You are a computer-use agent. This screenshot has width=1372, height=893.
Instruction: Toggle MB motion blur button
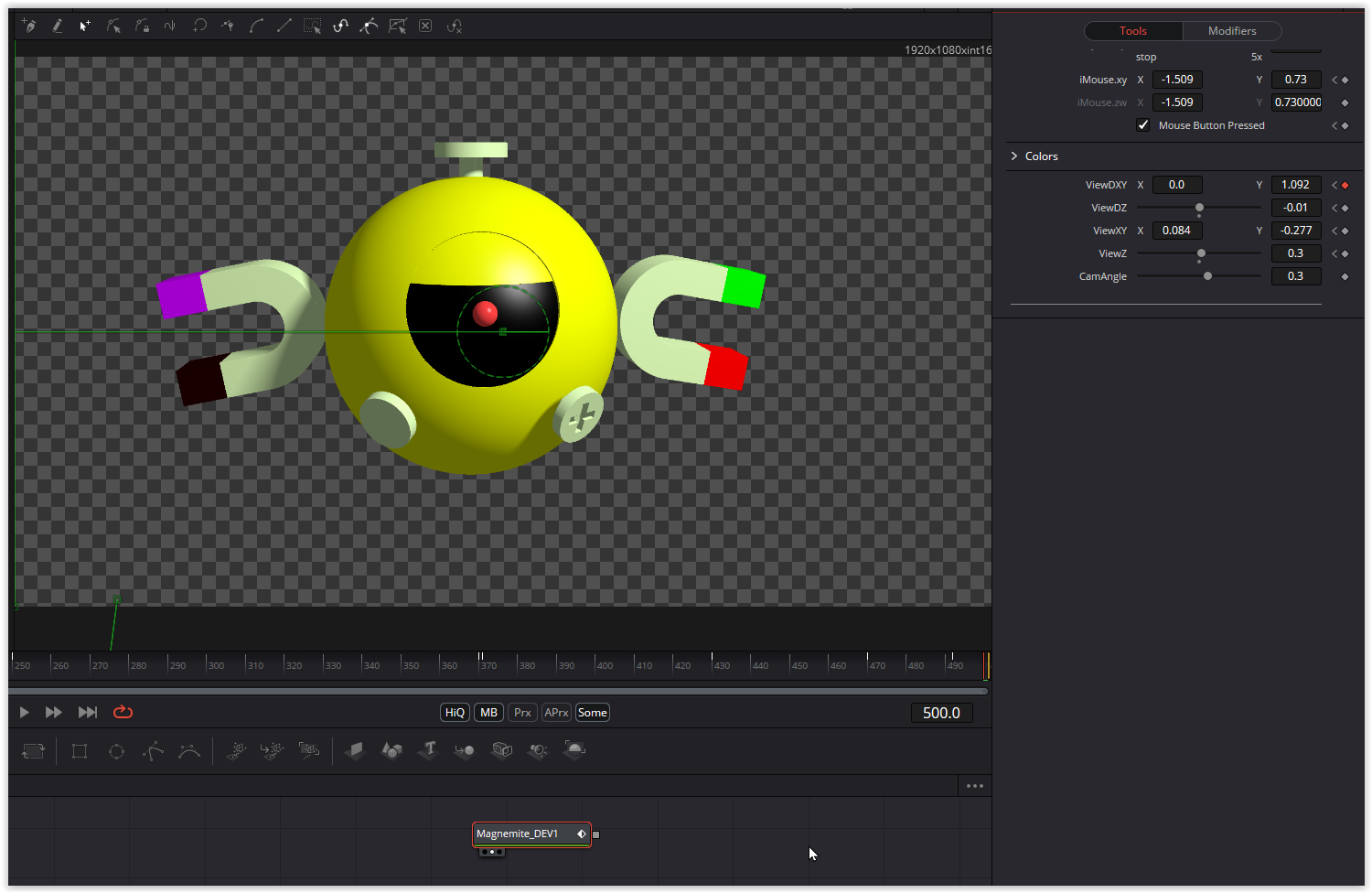488,713
